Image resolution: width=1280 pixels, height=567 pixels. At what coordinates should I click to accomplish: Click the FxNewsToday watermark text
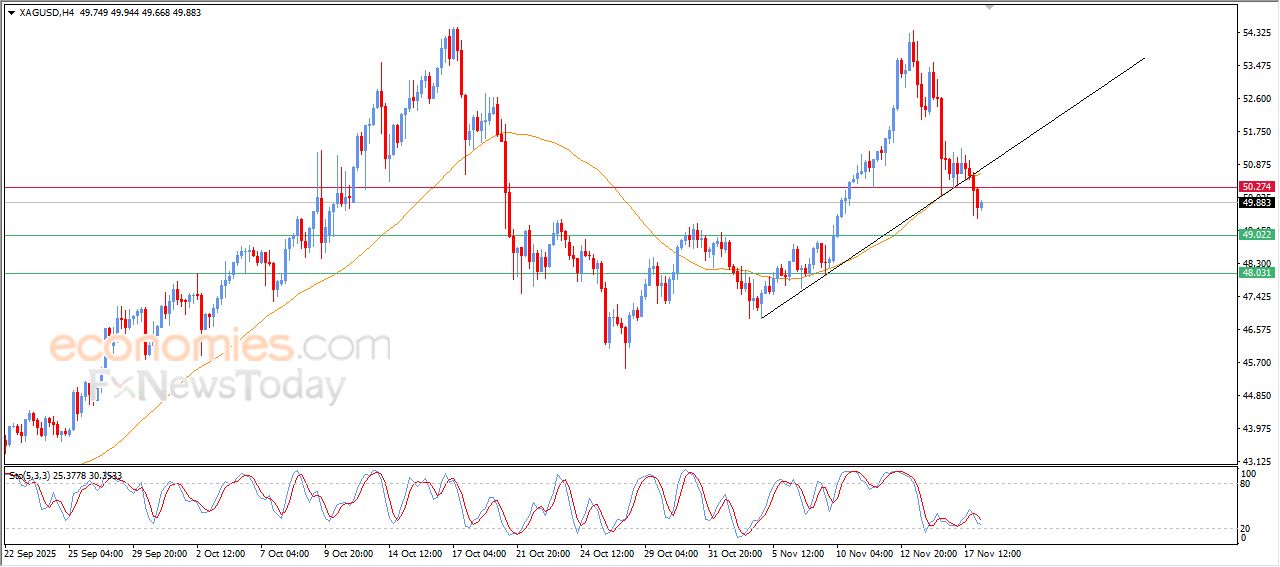click(x=218, y=385)
